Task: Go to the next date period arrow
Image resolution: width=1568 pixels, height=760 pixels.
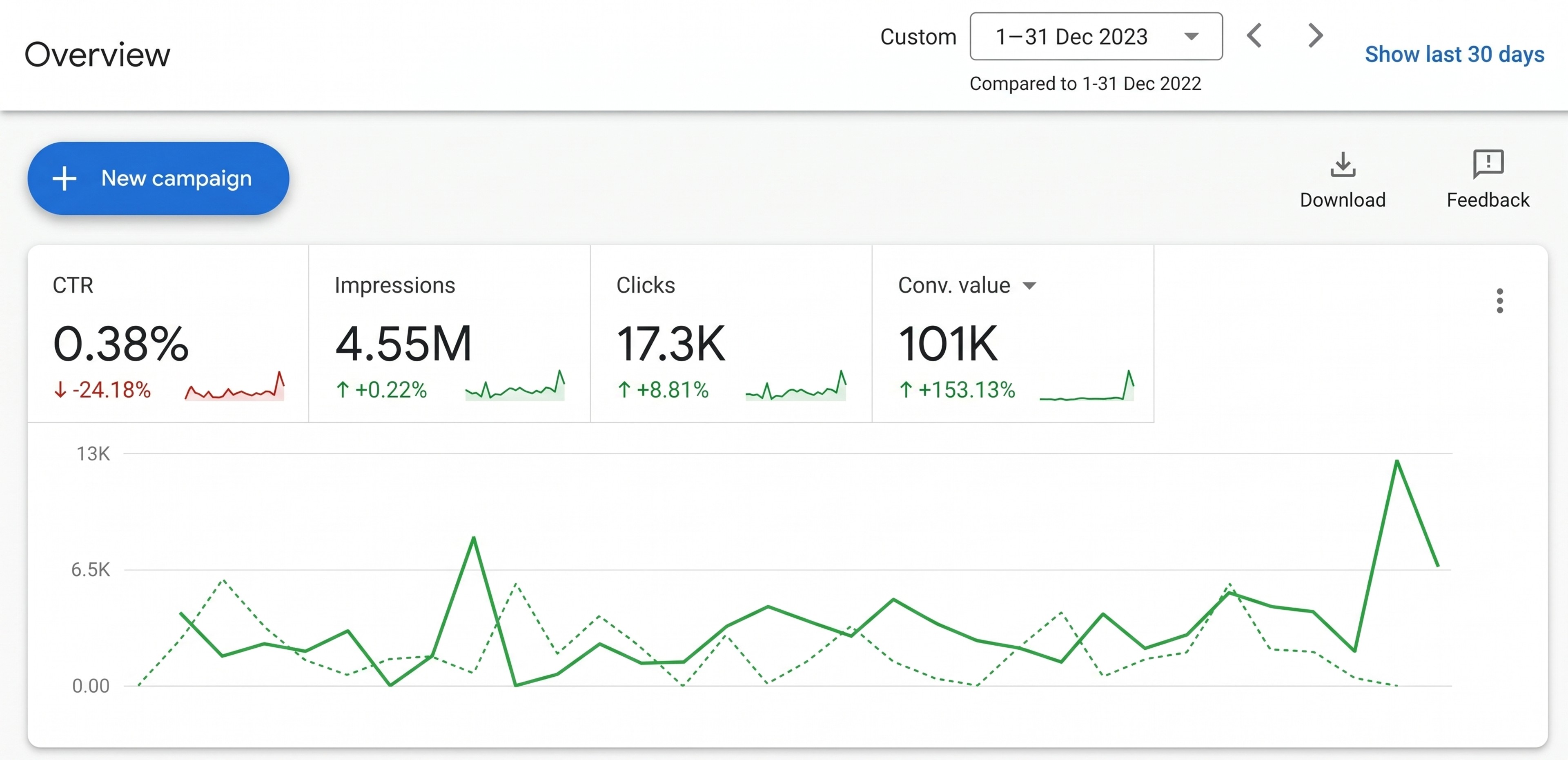Action: coord(1315,35)
